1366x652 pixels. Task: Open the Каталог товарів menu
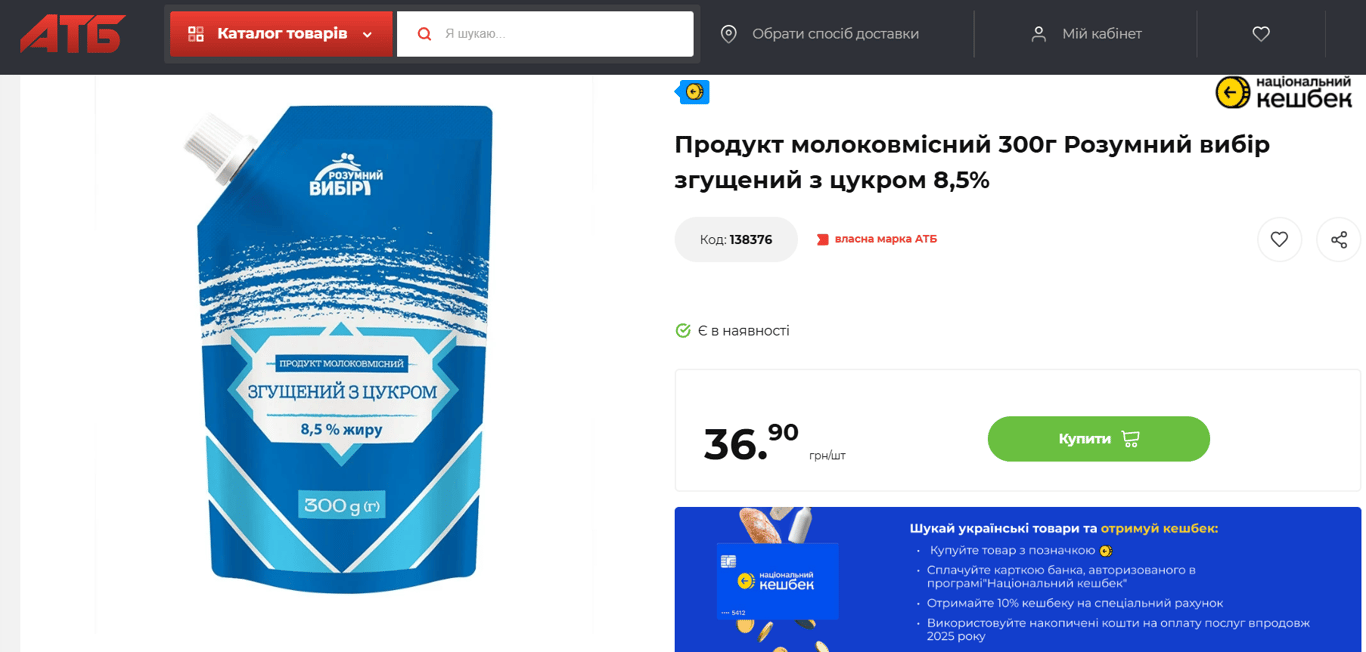tap(281, 34)
